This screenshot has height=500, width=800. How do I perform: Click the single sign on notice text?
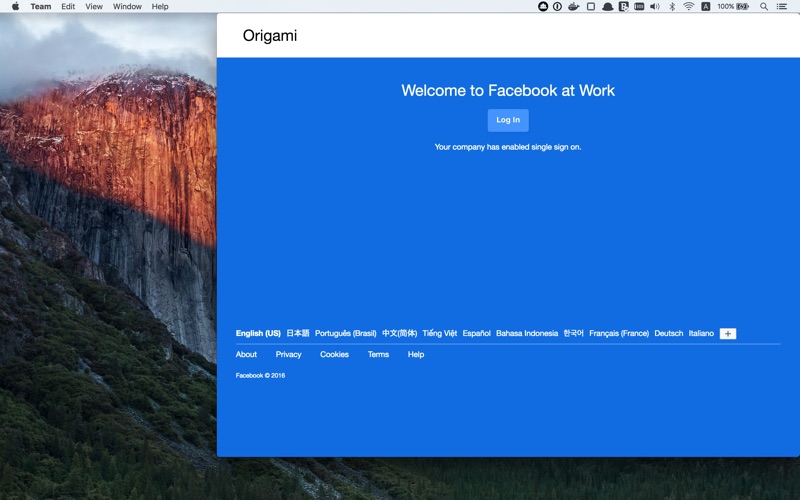508,147
